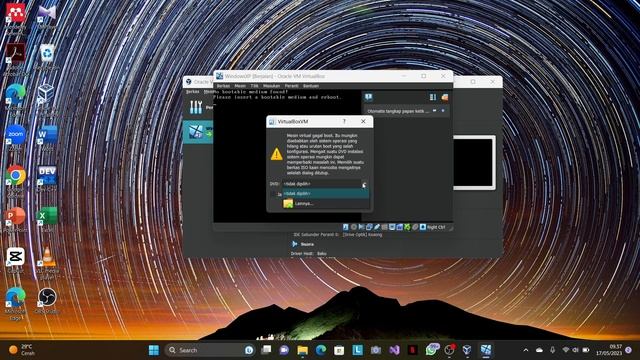Choose 'Lainnya...' from the DVD list
Image resolution: width=640 pixels, height=360 pixels.
click(x=325, y=203)
